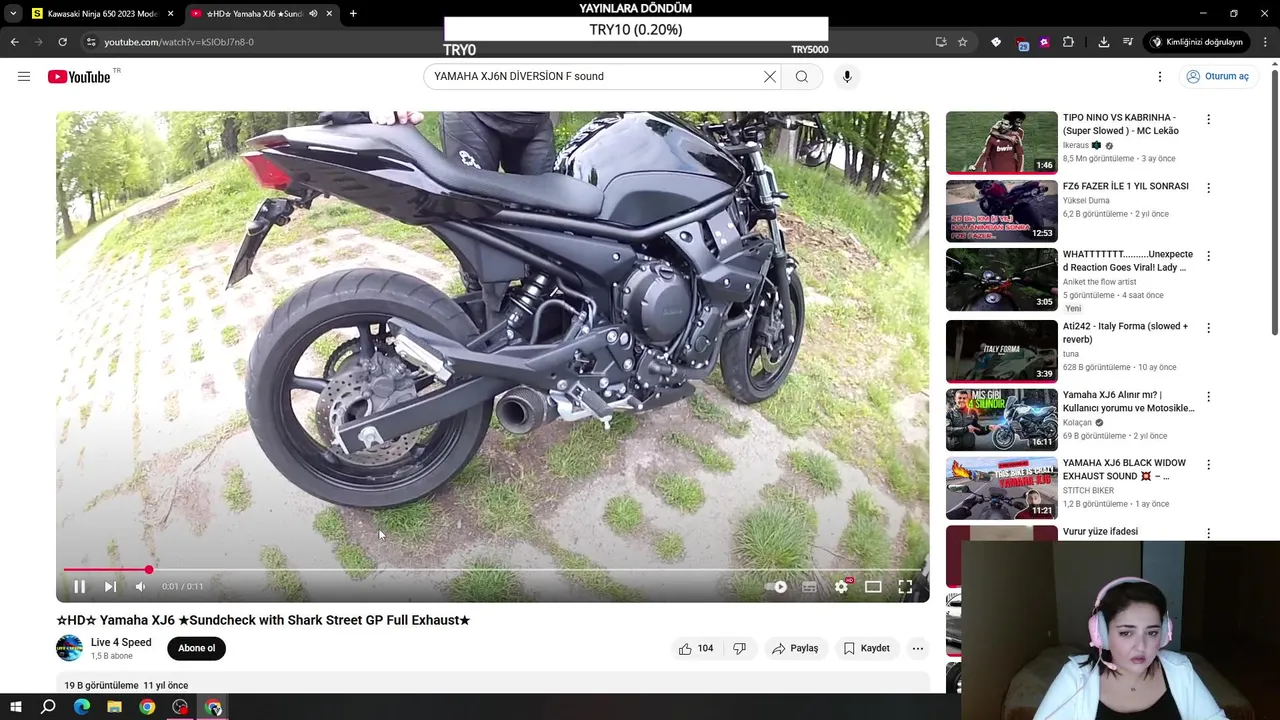
Task: Like the video with thumbs up
Action: (695, 648)
